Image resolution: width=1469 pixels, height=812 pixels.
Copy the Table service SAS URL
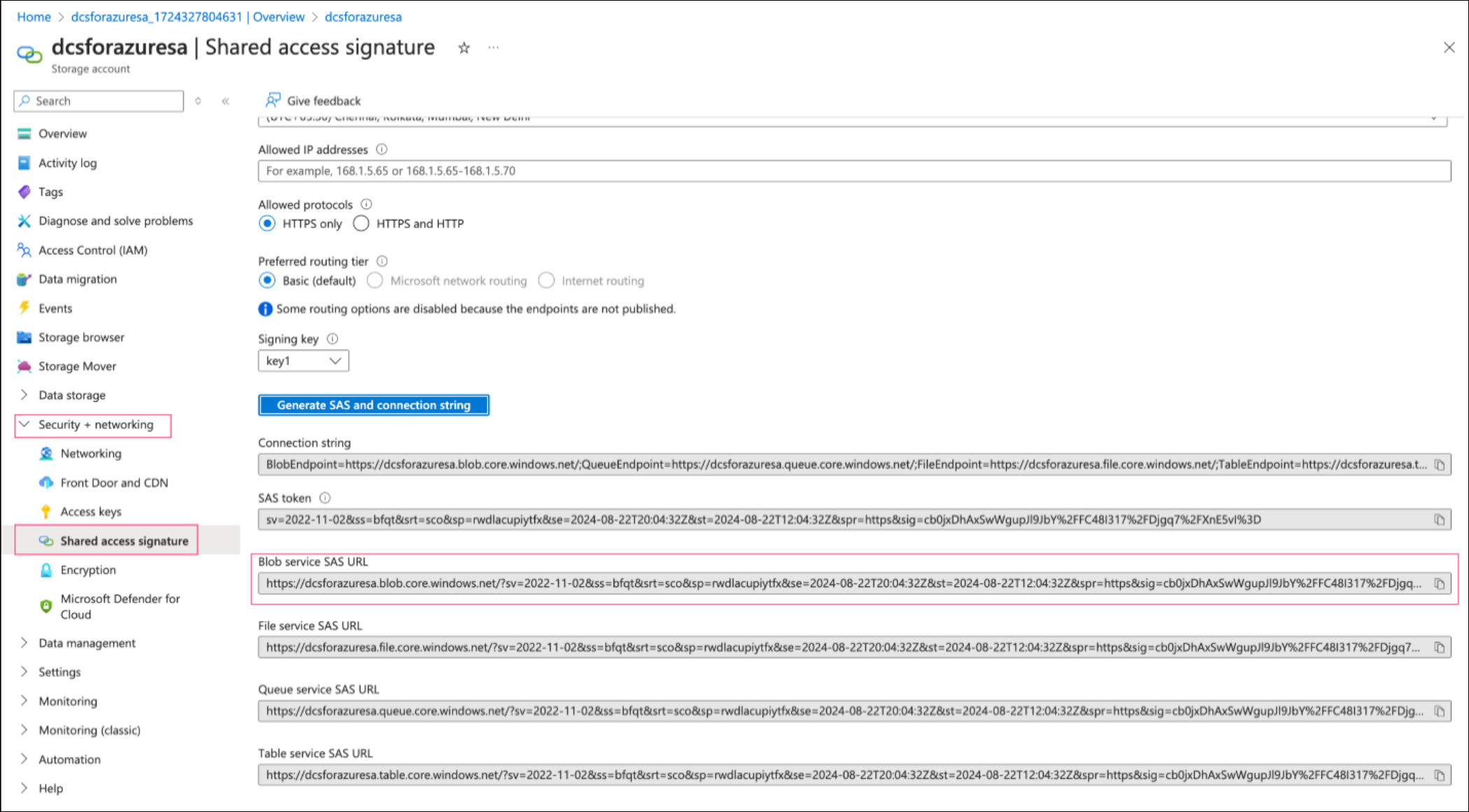point(1440,776)
